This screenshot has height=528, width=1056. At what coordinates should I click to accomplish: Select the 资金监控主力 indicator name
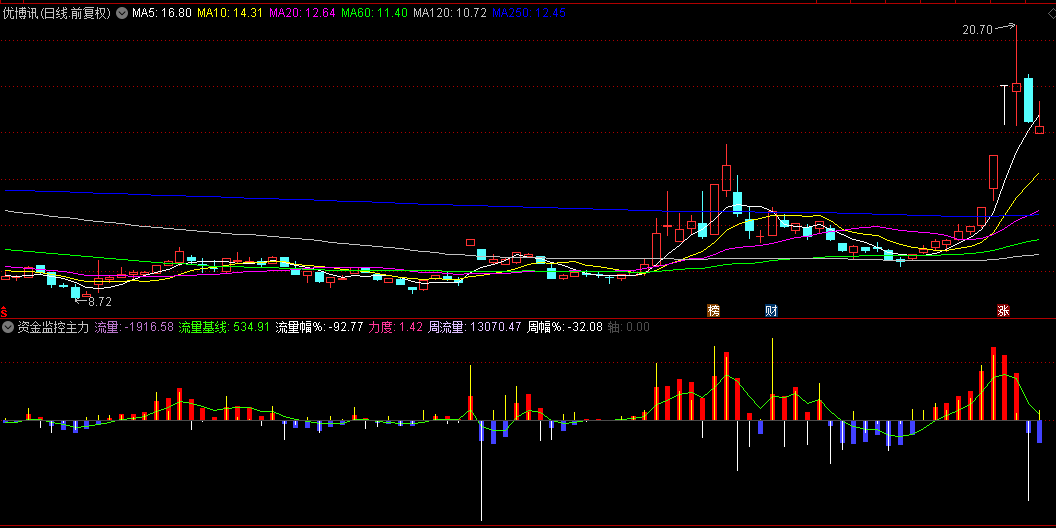click(53, 328)
